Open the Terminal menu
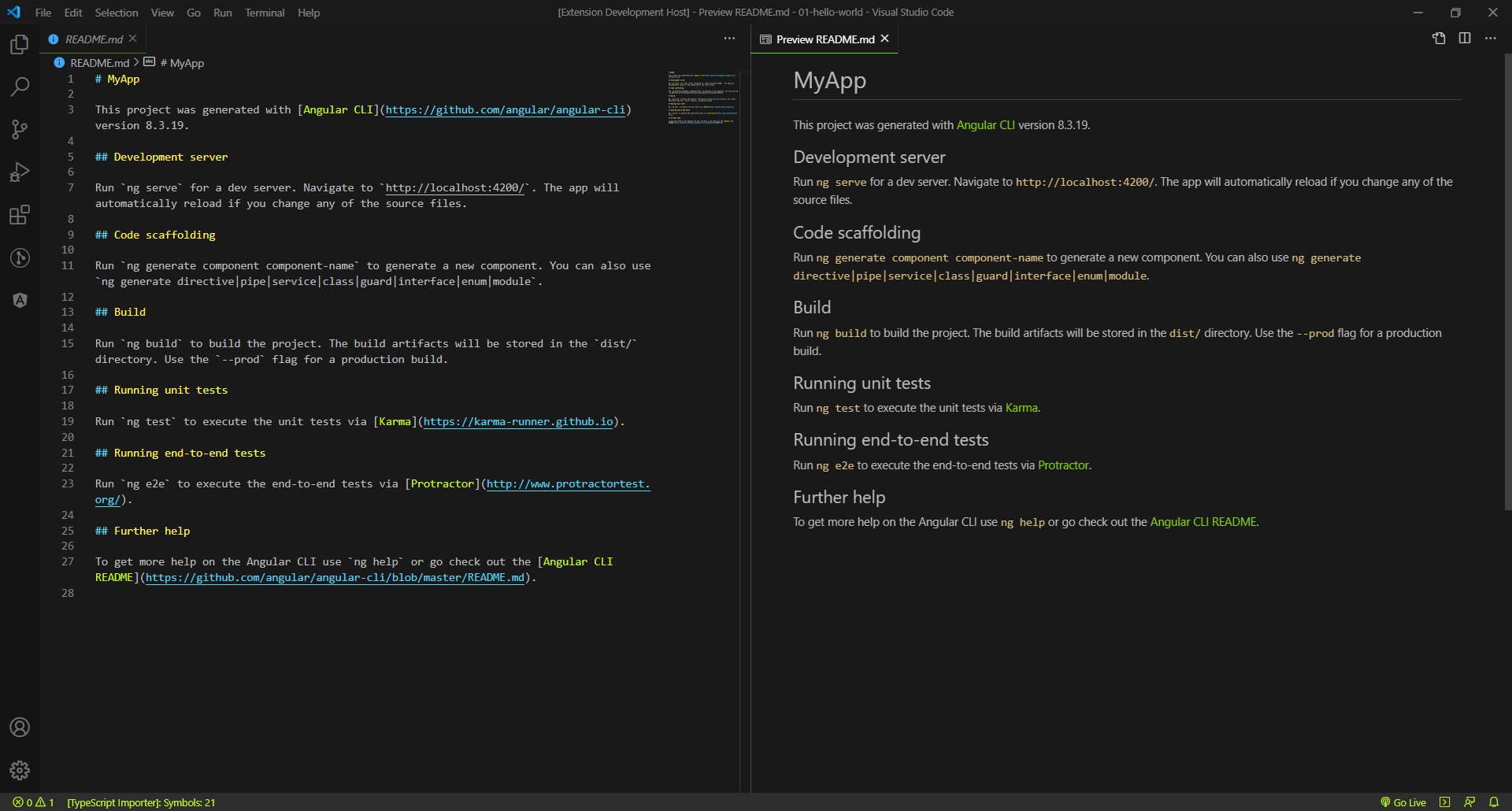Image resolution: width=1512 pixels, height=811 pixels. point(265,13)
